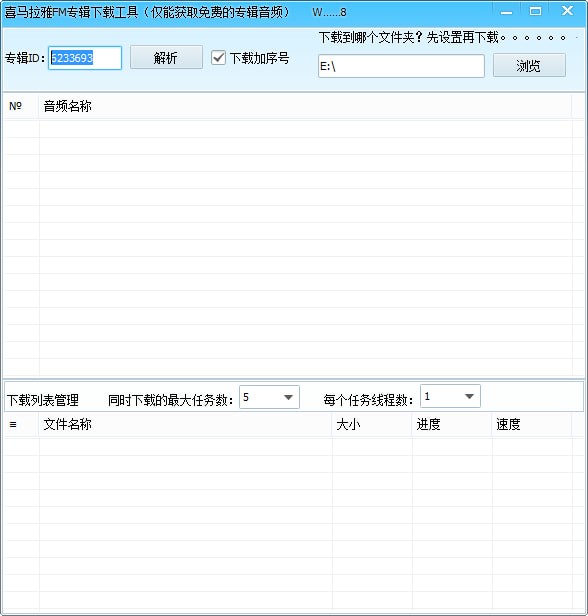Click the 下载列表管理 label

tap(43, 400)
